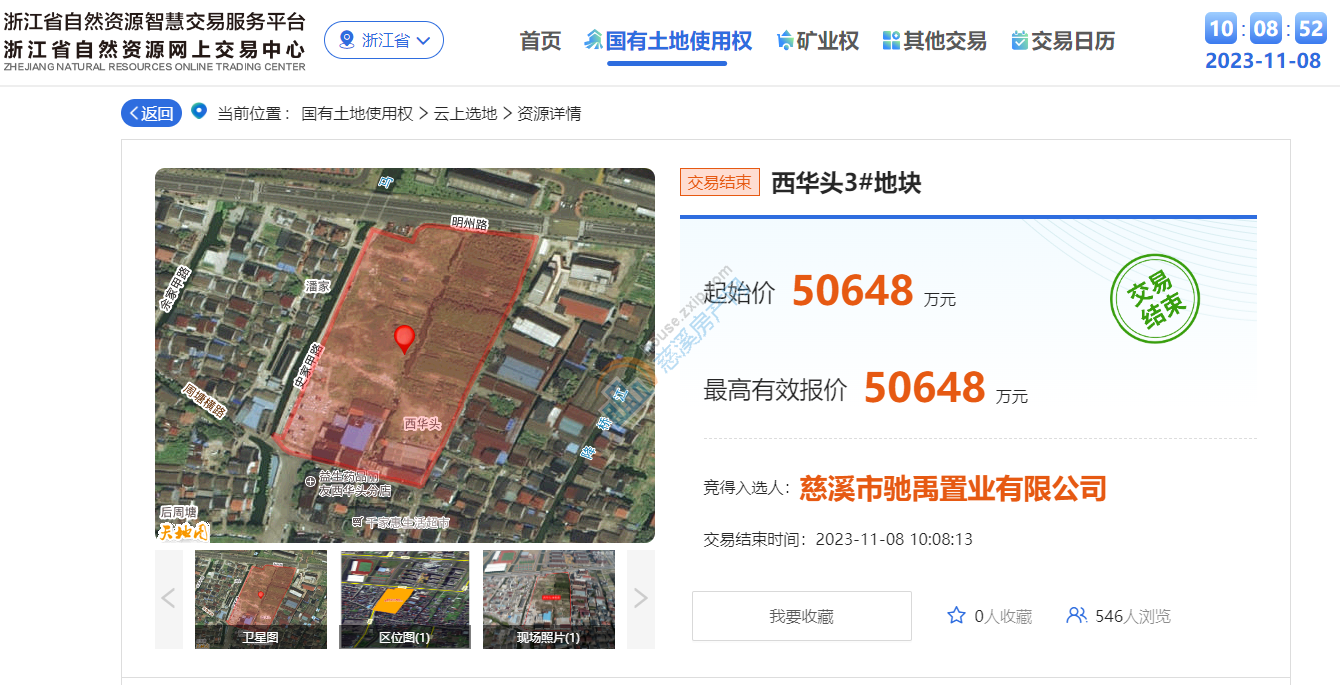Click the trading calendar icon
1340x685 pixels.
click(1019, 41)
